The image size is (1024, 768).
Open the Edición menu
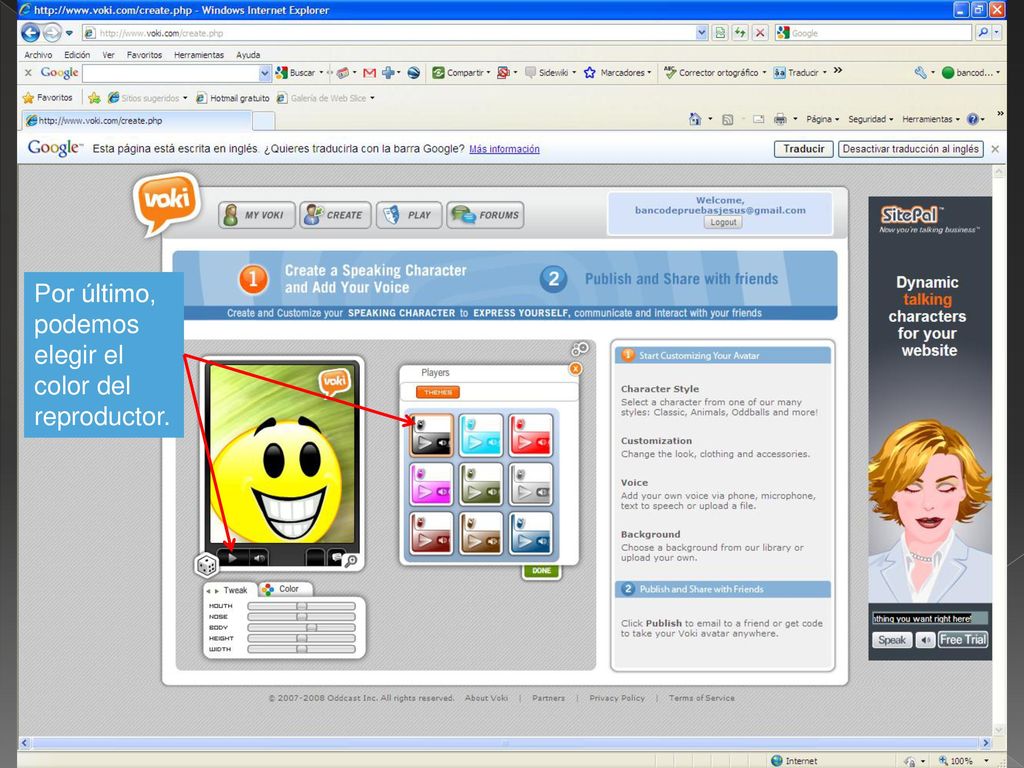pos(77,55)
